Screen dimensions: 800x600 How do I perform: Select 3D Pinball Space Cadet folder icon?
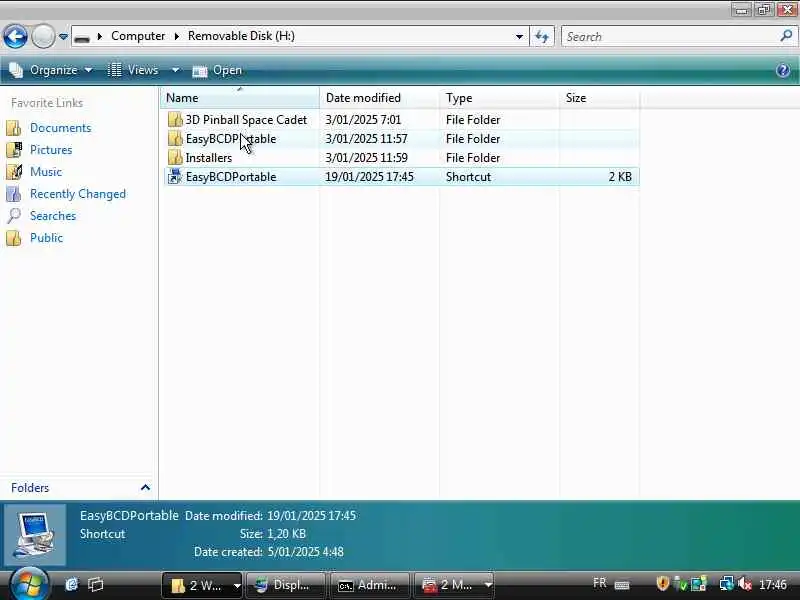(x=175, y=119)
